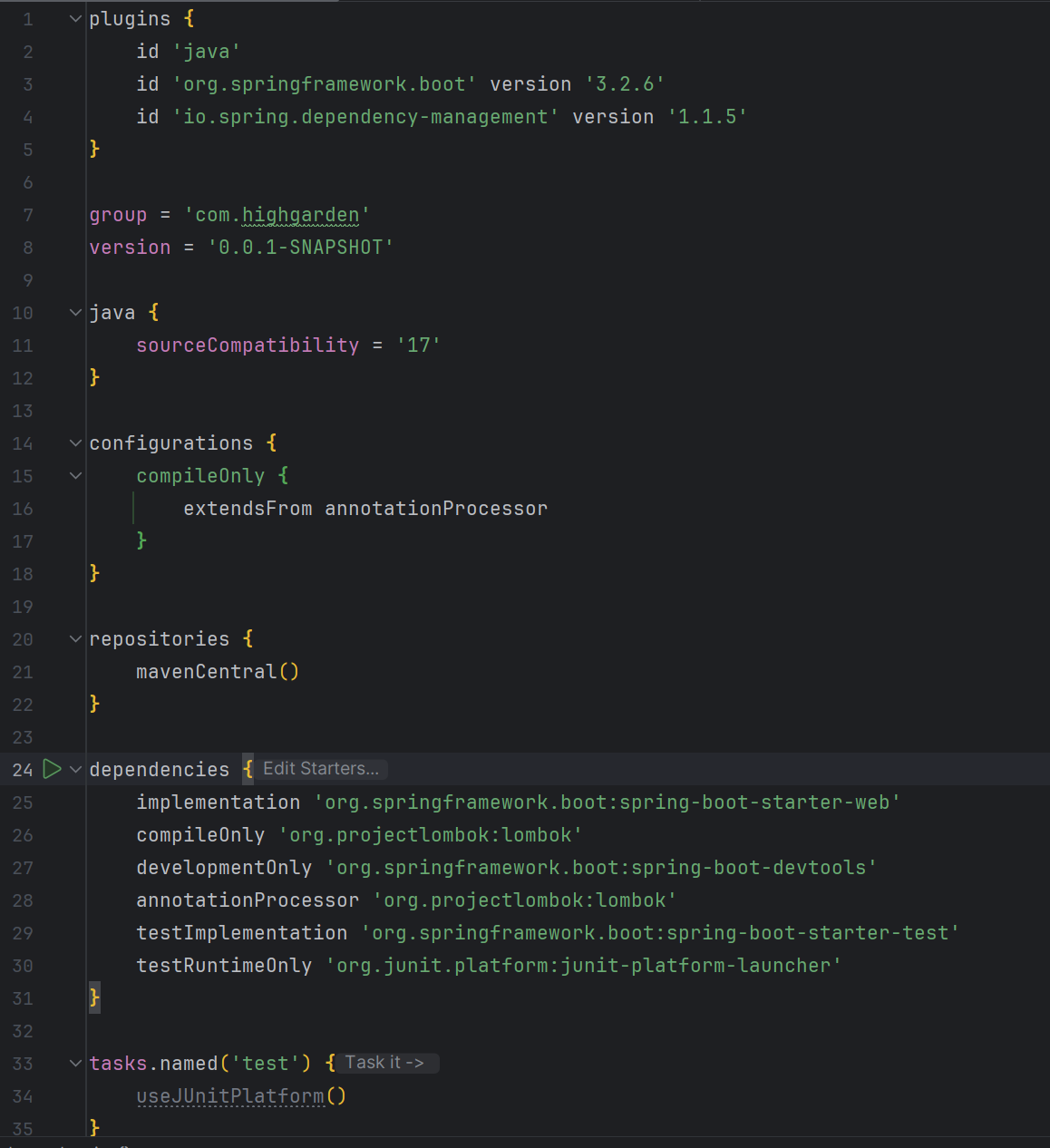Run the dependencies gutter icon
The image size is (1050, 1148).
[53, 769]
